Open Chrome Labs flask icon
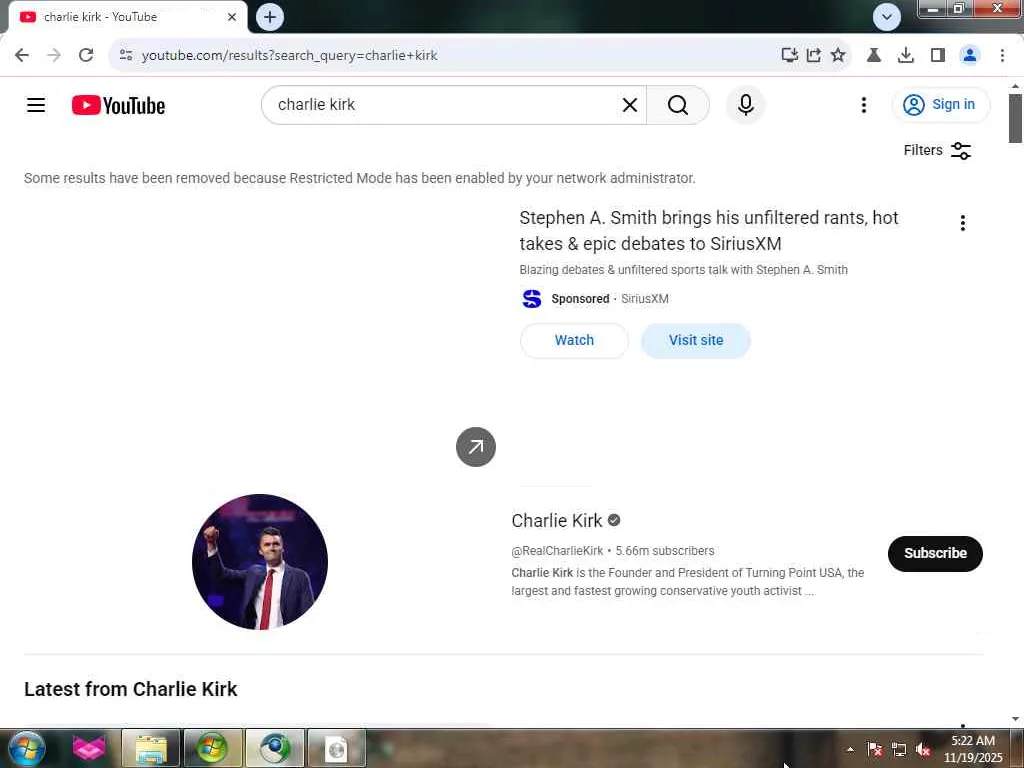1024x768 pixels. point(874,55)
